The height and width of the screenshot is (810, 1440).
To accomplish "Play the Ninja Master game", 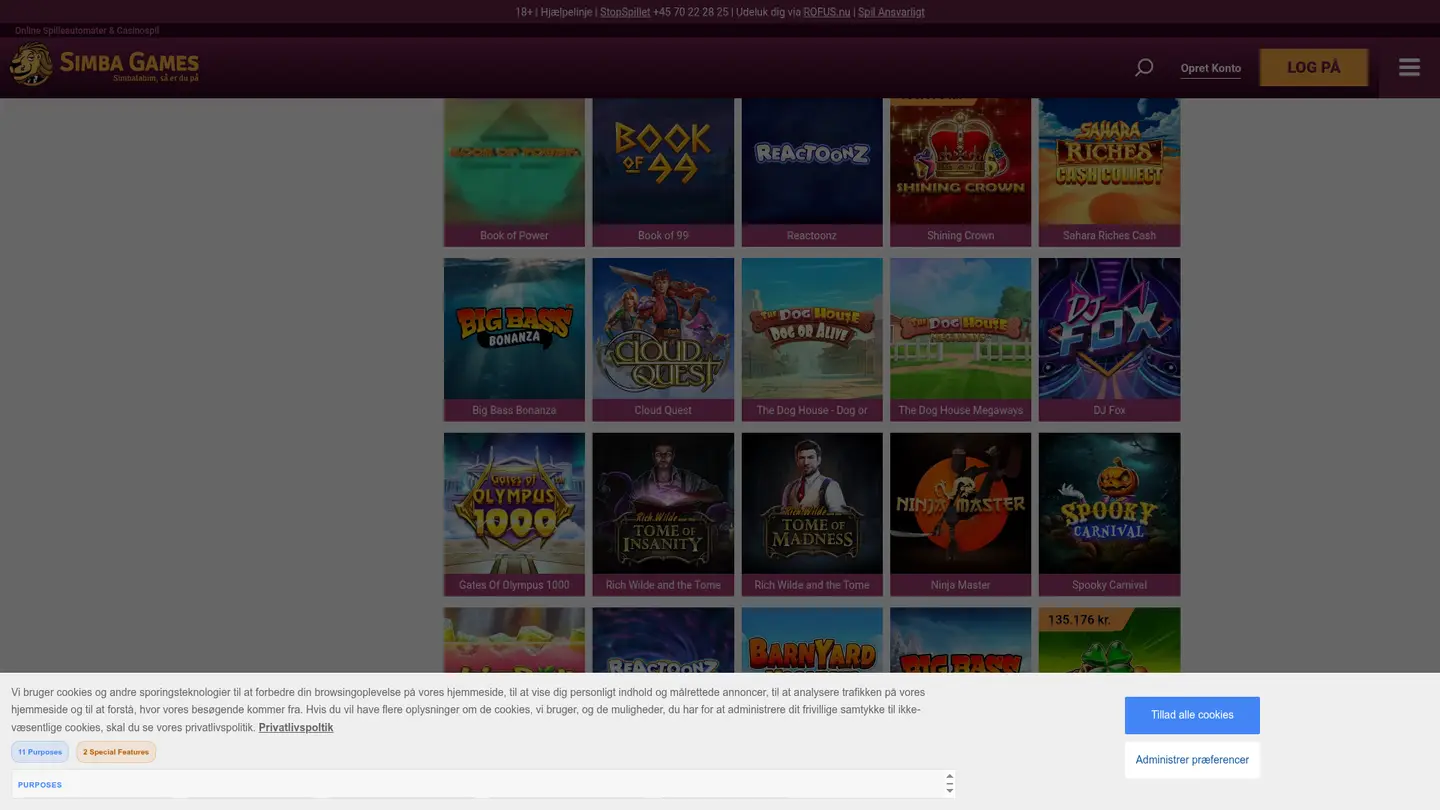I will 960,514.
